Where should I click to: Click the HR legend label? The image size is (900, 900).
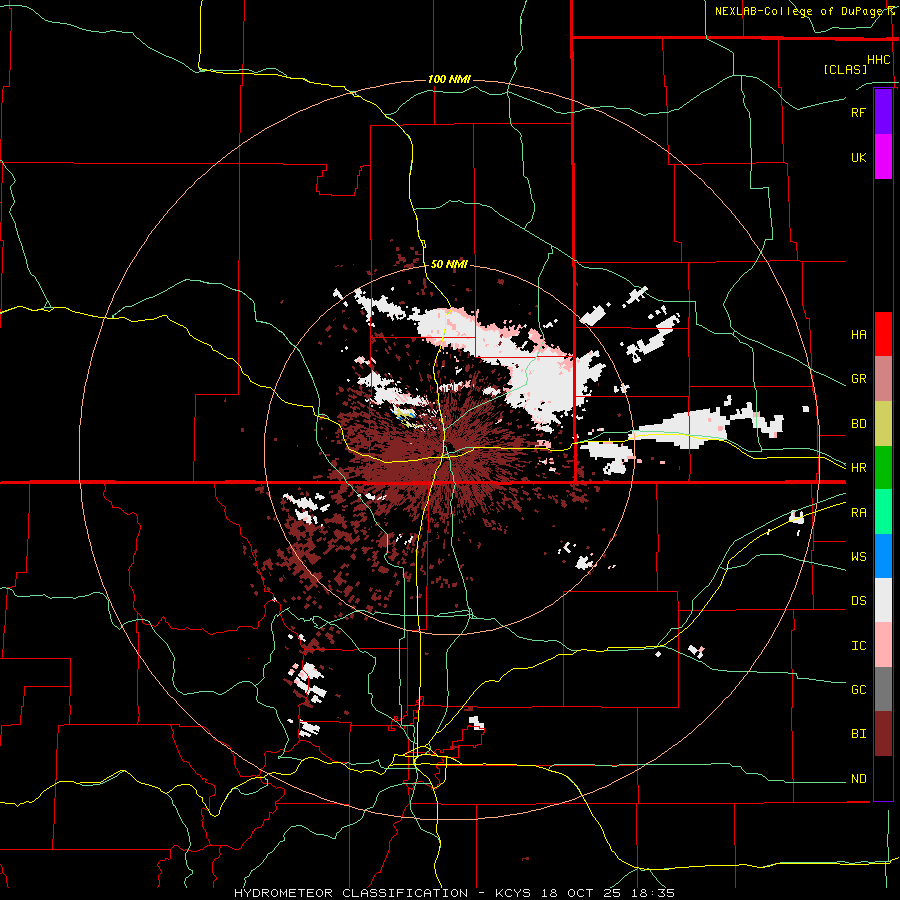(x=858, y=468)
